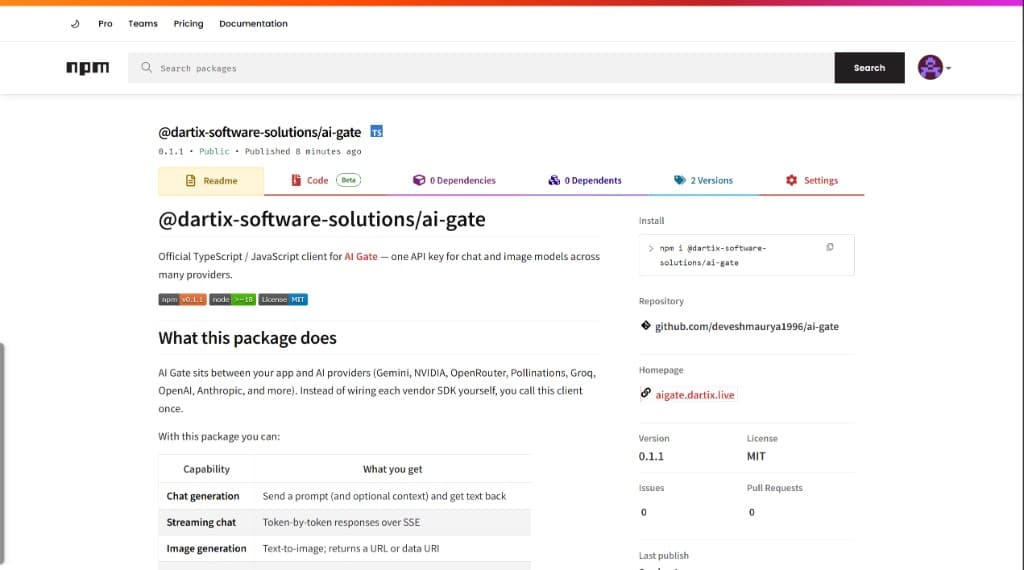Click the TypeScript TS badge icon
1024x570 pixels.
point(377,131)
